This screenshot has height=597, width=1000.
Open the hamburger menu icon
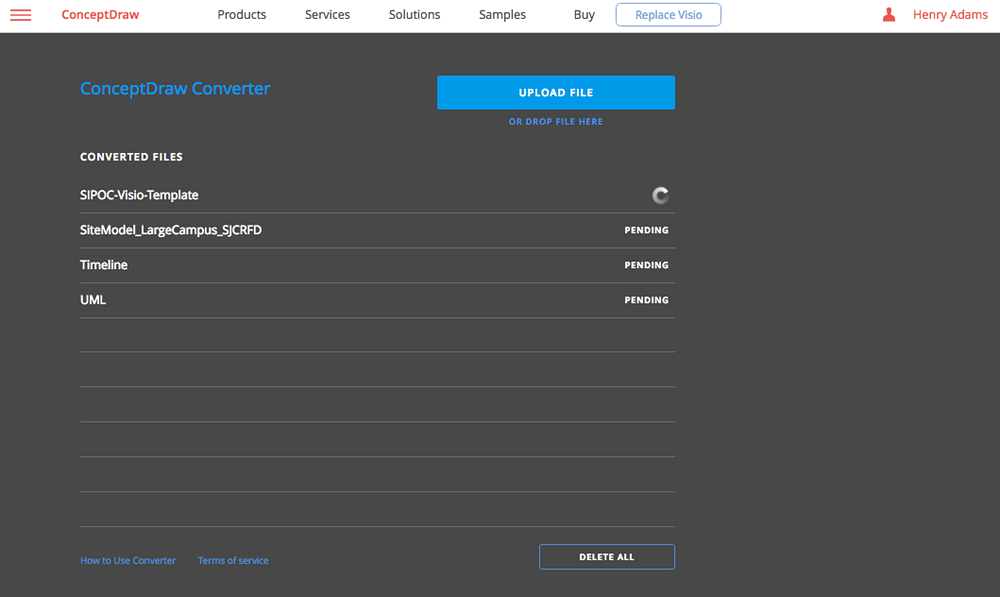(x=20, y=15)
